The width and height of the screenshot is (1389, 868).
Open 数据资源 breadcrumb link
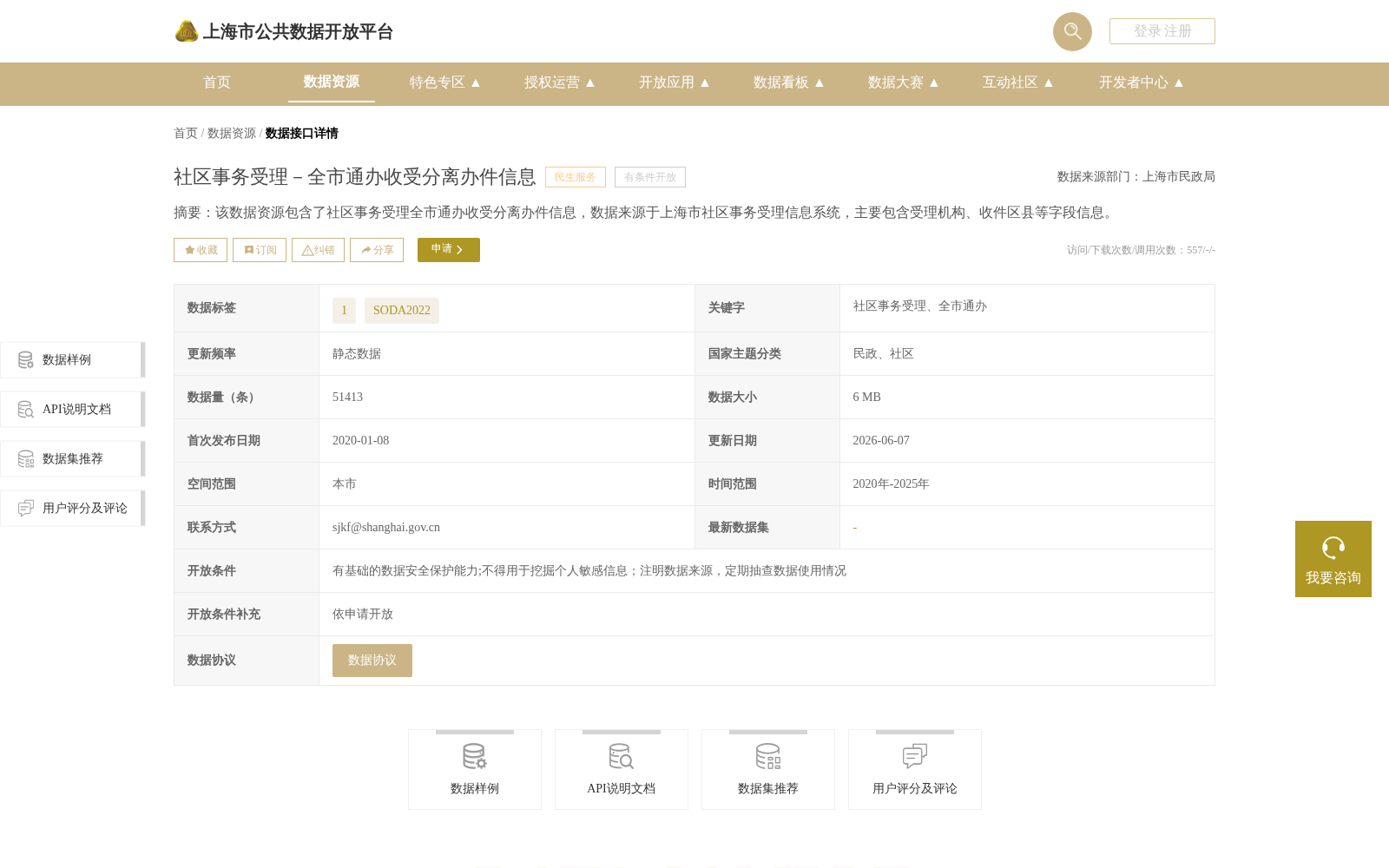(x=232, y=134)
